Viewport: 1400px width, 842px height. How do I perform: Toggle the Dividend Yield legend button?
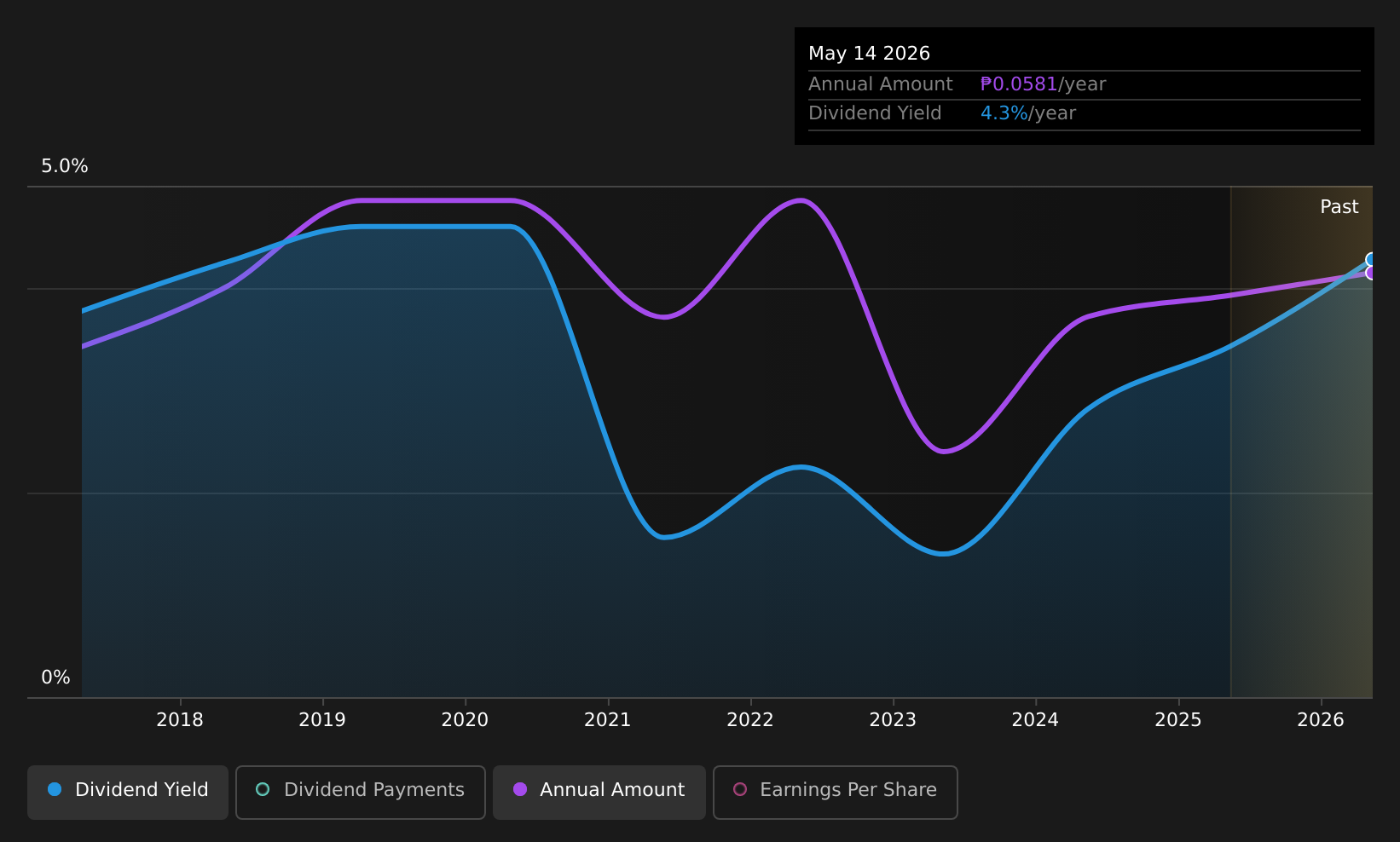[x=128, y=792]
